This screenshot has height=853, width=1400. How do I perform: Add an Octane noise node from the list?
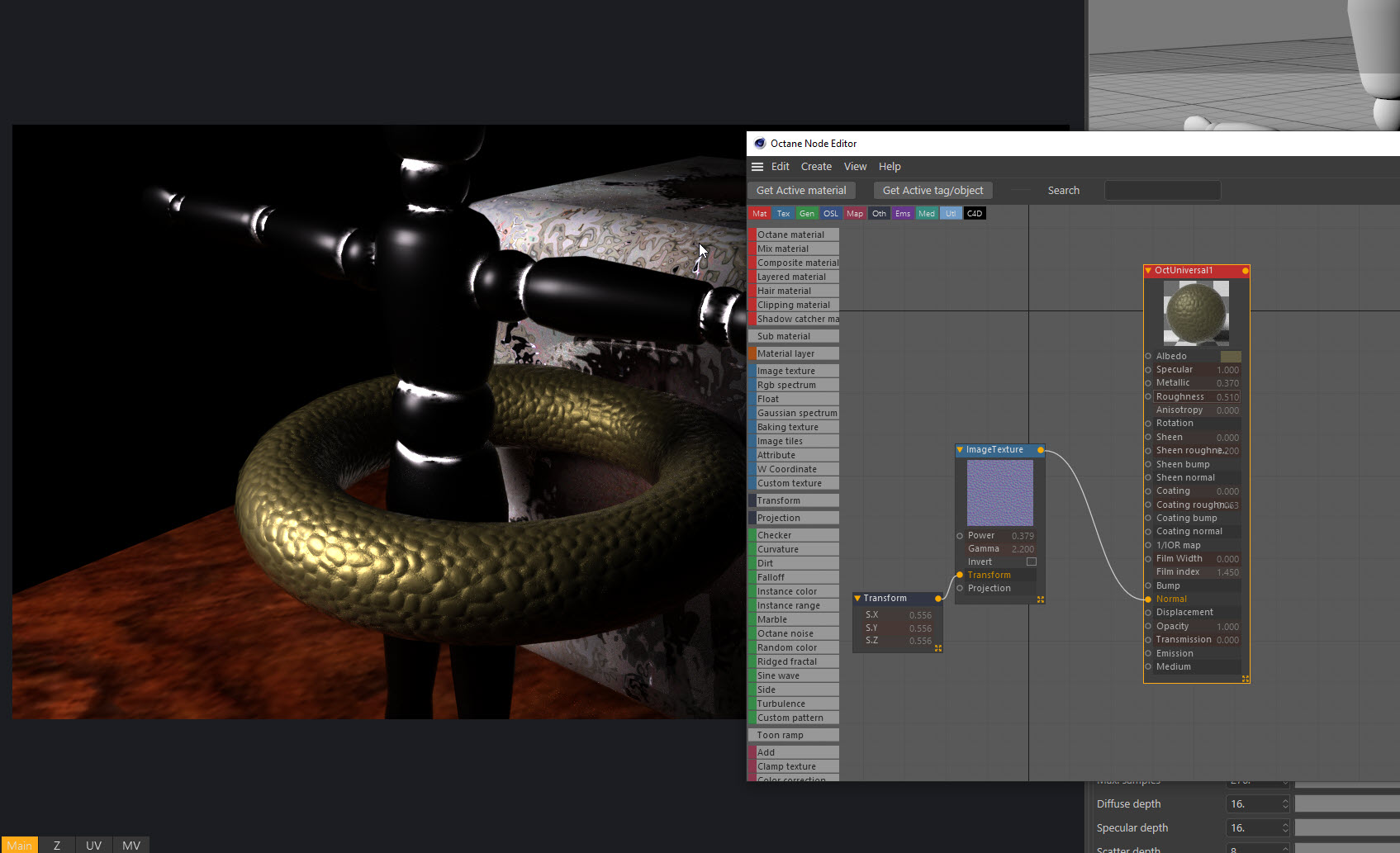coord(794,634)
